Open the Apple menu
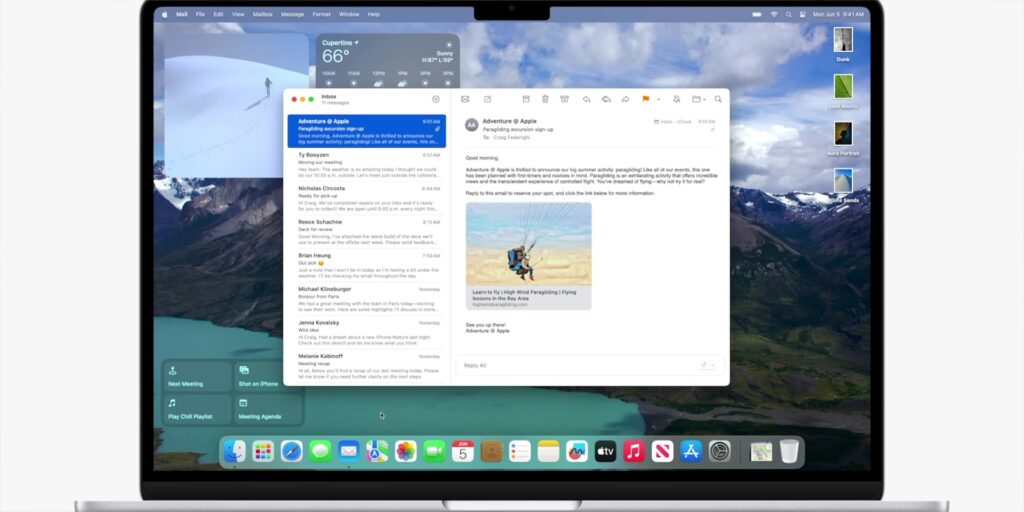 pyautogui.click(x=165, y=14)
